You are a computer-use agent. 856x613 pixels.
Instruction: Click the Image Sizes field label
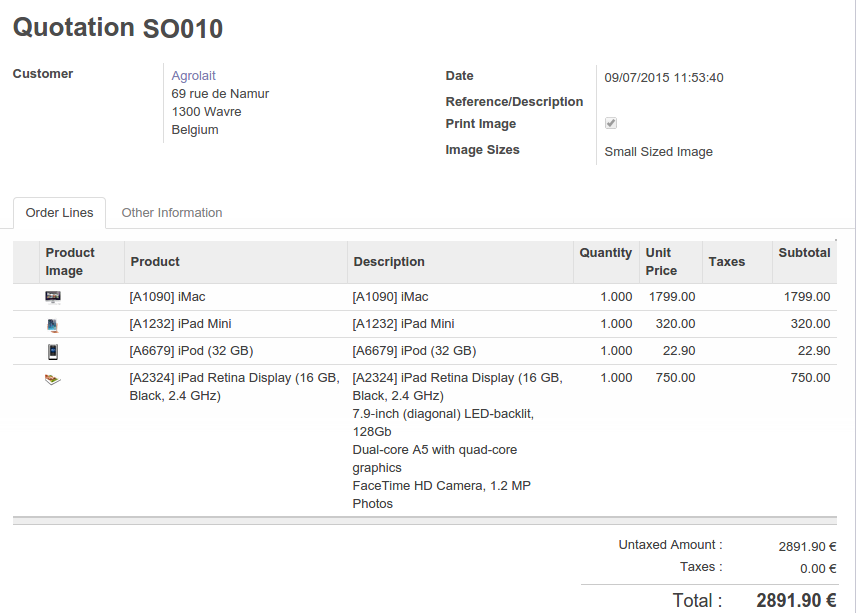(483, 150)
